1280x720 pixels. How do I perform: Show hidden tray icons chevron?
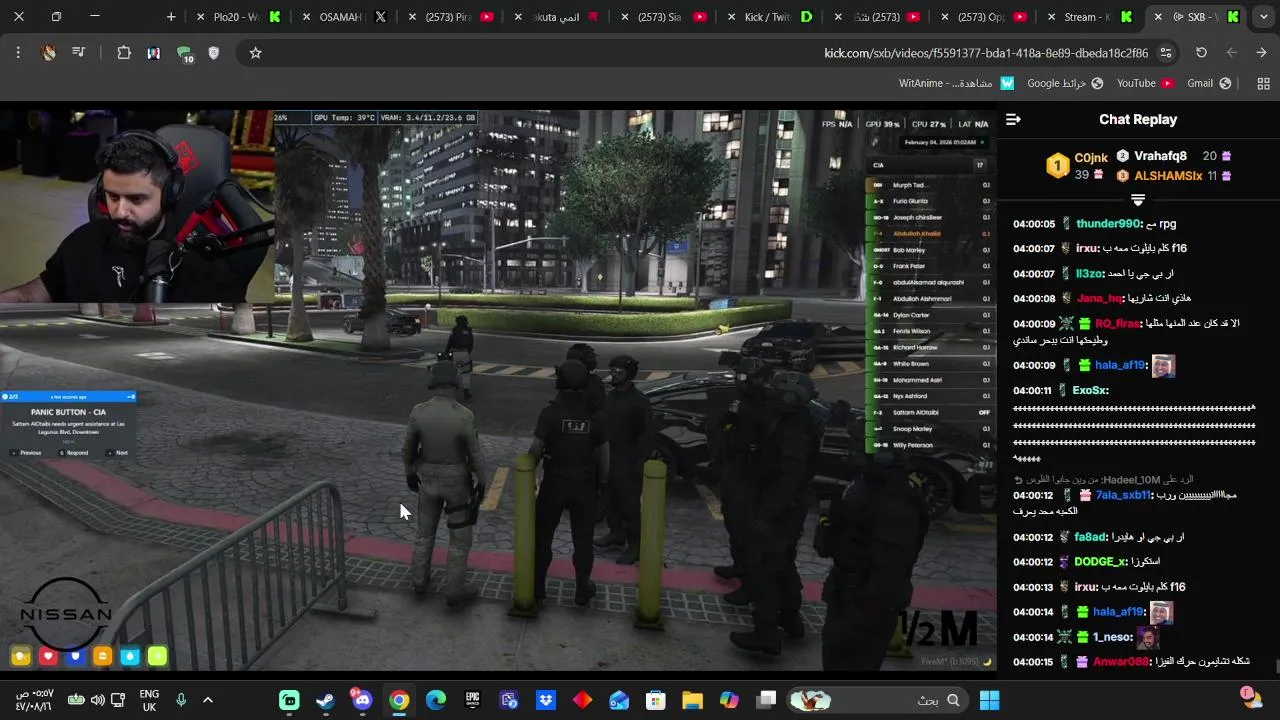click(x=208, y=700)
